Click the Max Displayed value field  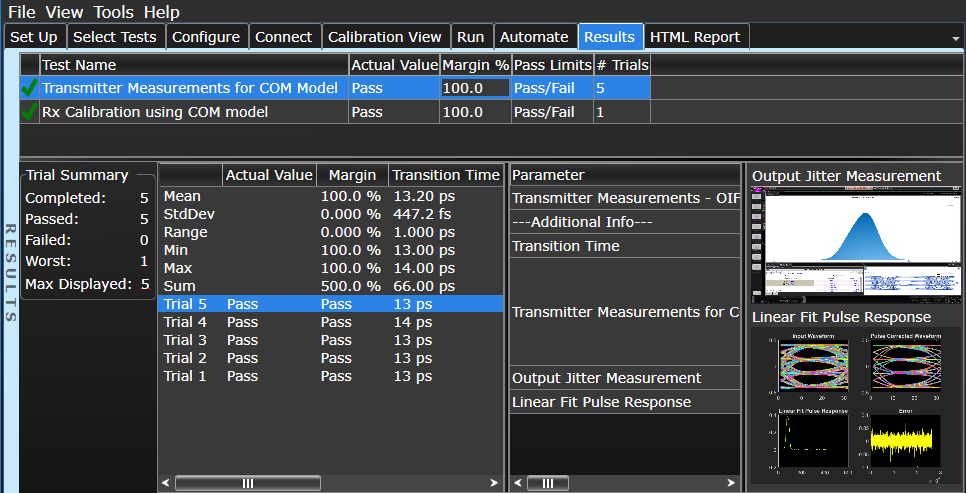[x=145, y=285]
